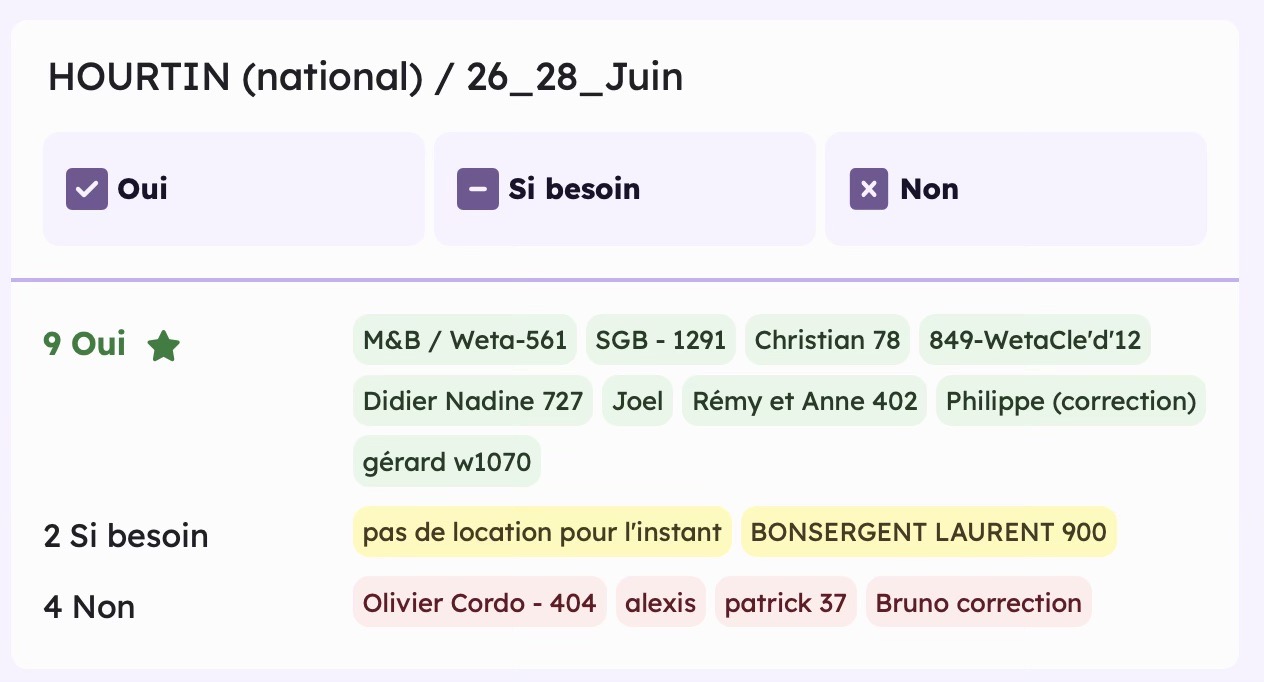Click Didier Nadine 727 tag
Screen dimensions: 1264x682
pyautogui.click(x=473, y=401)
